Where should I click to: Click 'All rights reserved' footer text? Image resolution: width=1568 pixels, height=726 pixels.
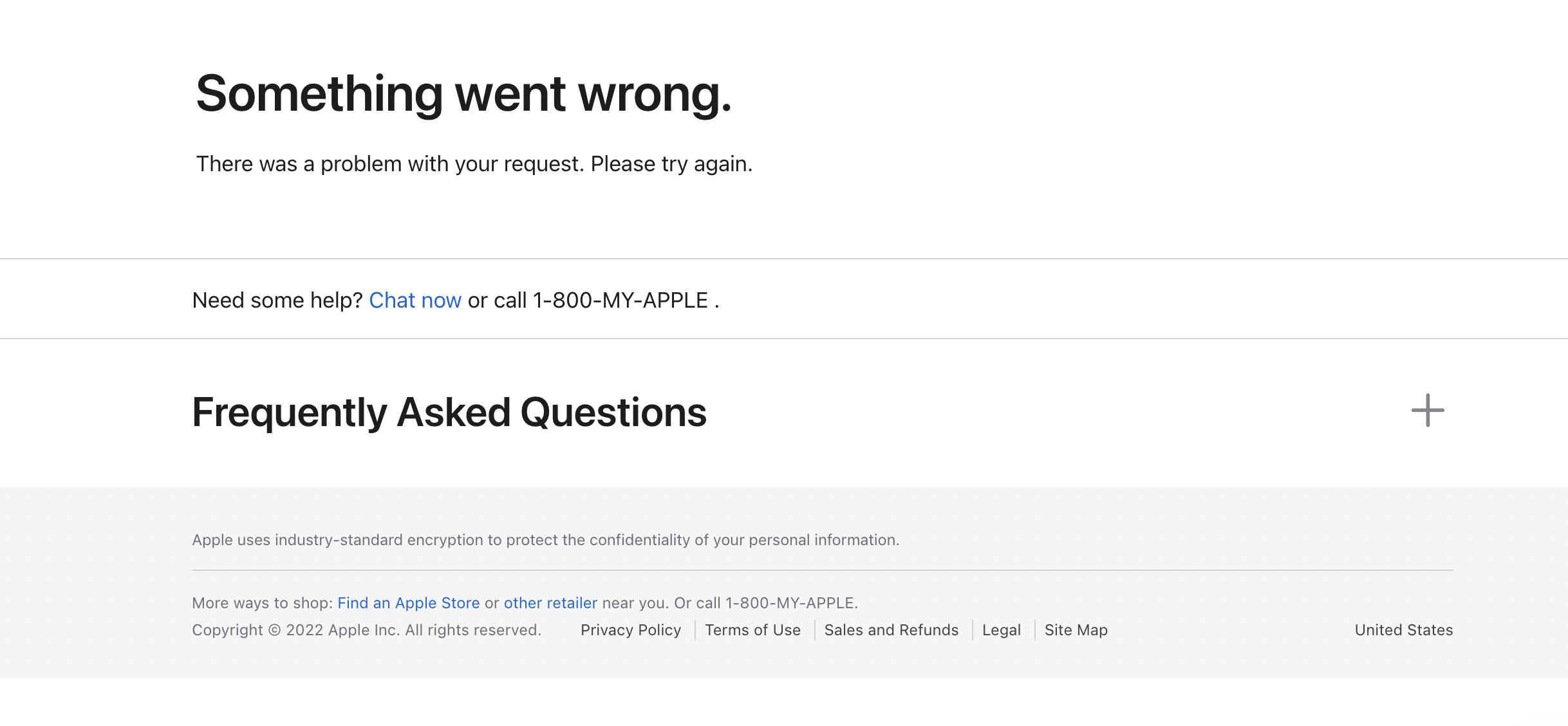[472, 630]
